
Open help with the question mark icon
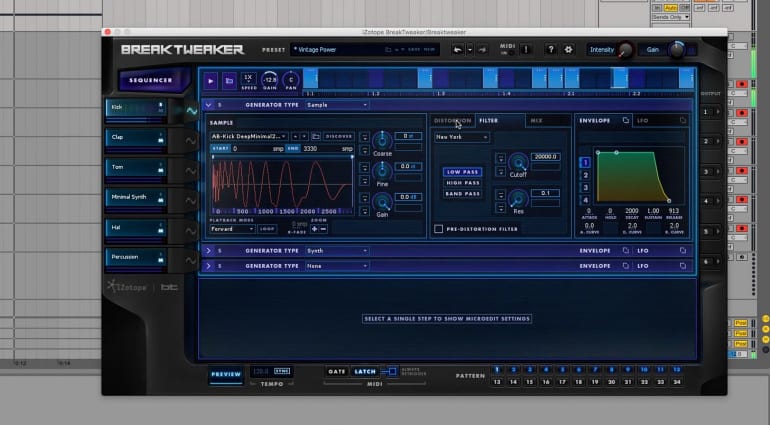click(550, 49)
